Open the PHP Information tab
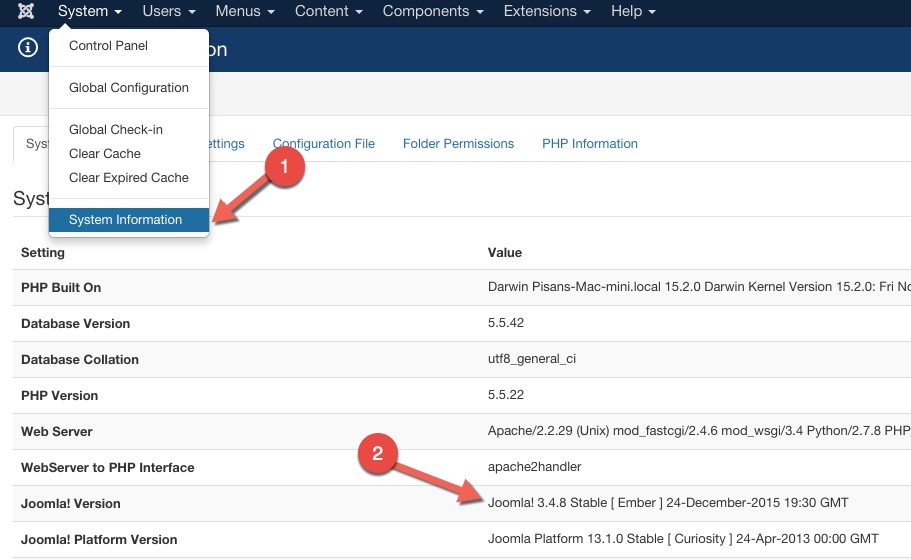 click(590, 143)
